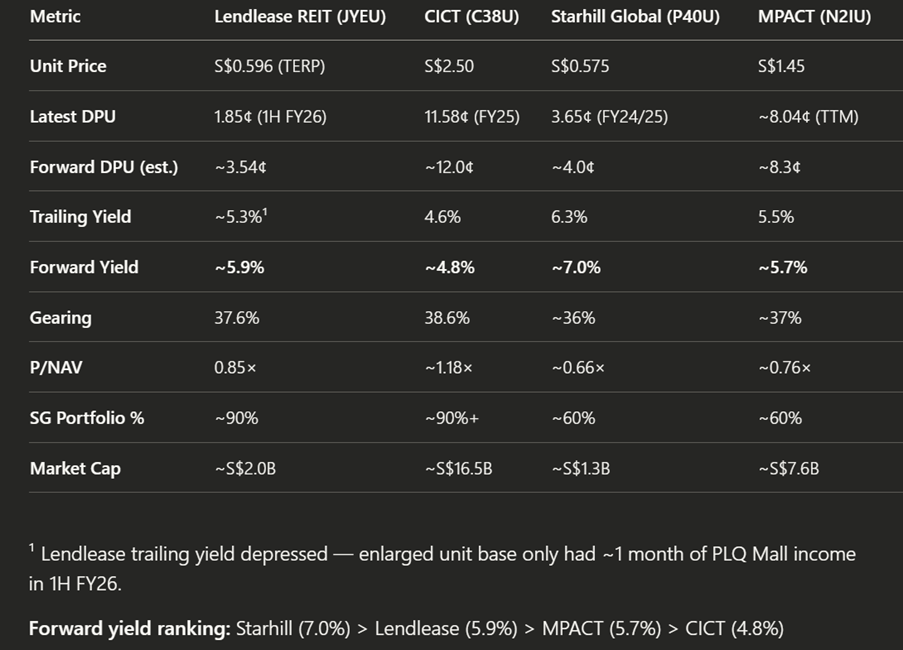Screen dimensions: 903x650
Task: Click the bold Forward Yield row label
Action: pyautogui.click(x=84, y=267)
